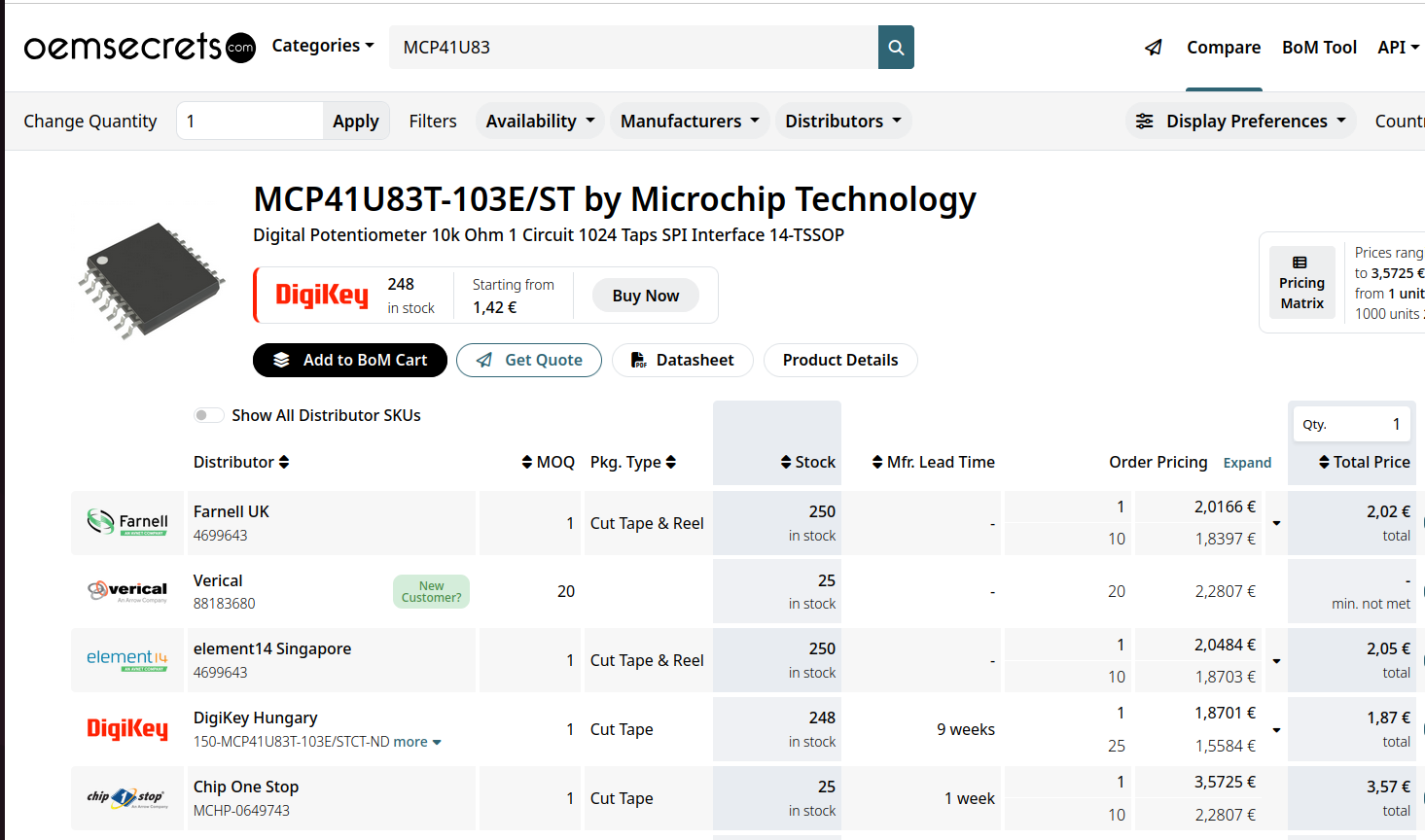Click Add to BoM Cart button

[x=350, y=360]
